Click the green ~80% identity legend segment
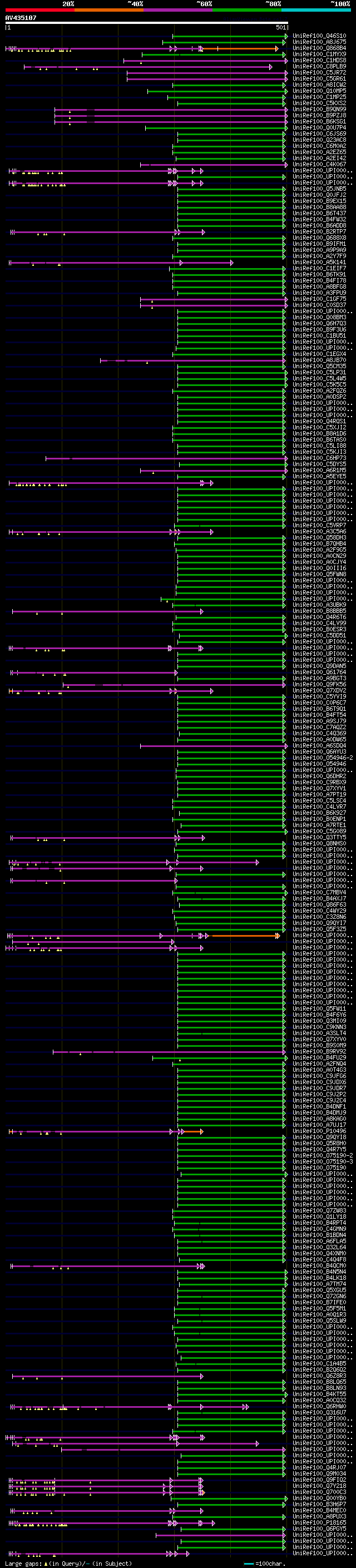The height and width of the screenshot is (1568, 356). pyautogui.click(x=246, y=10)
